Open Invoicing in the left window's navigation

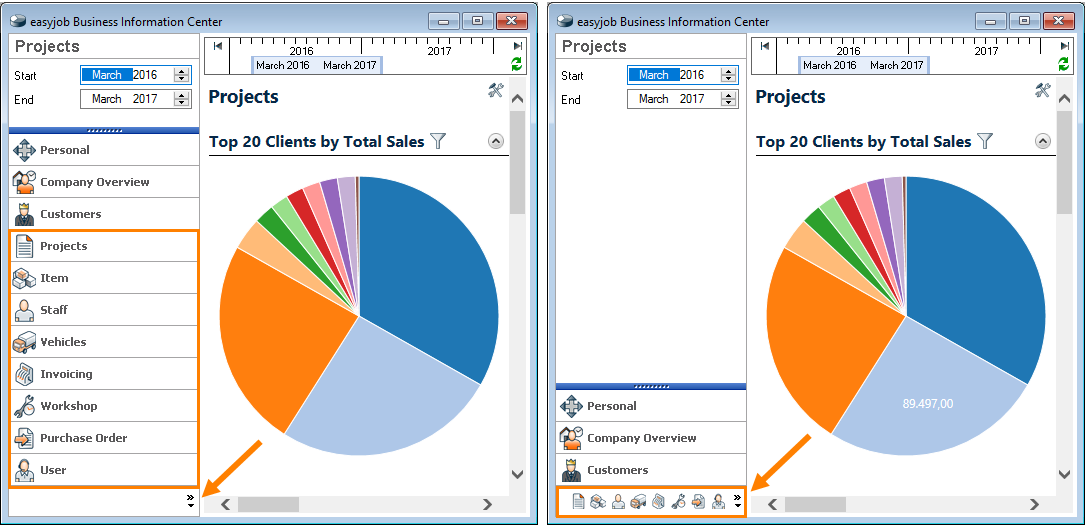point(66,374)
